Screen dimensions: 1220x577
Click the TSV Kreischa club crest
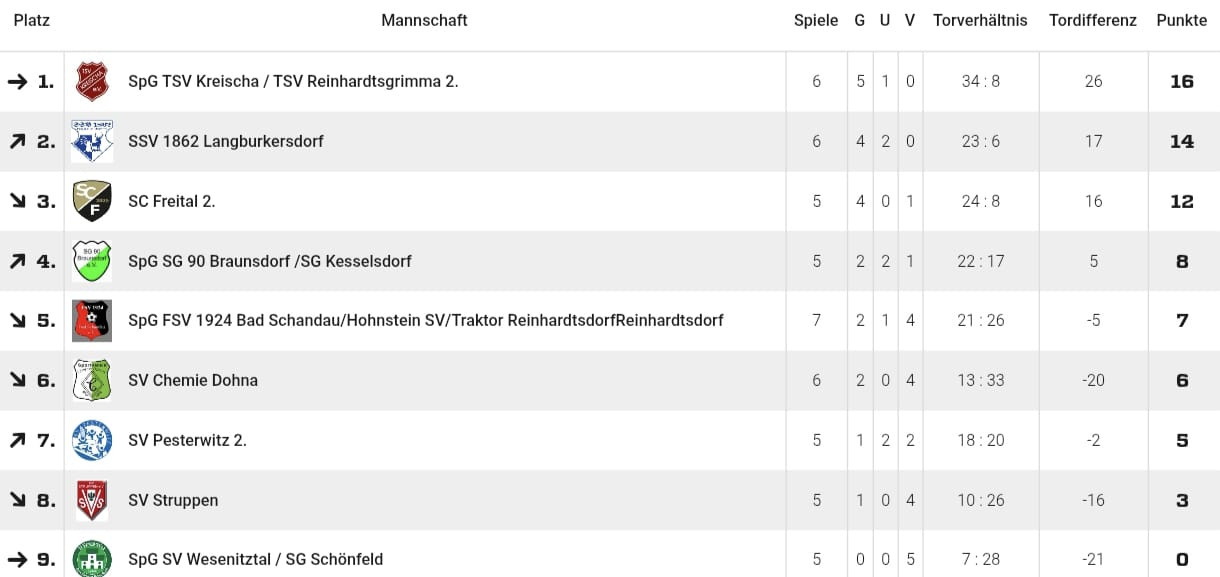point(92,82)
